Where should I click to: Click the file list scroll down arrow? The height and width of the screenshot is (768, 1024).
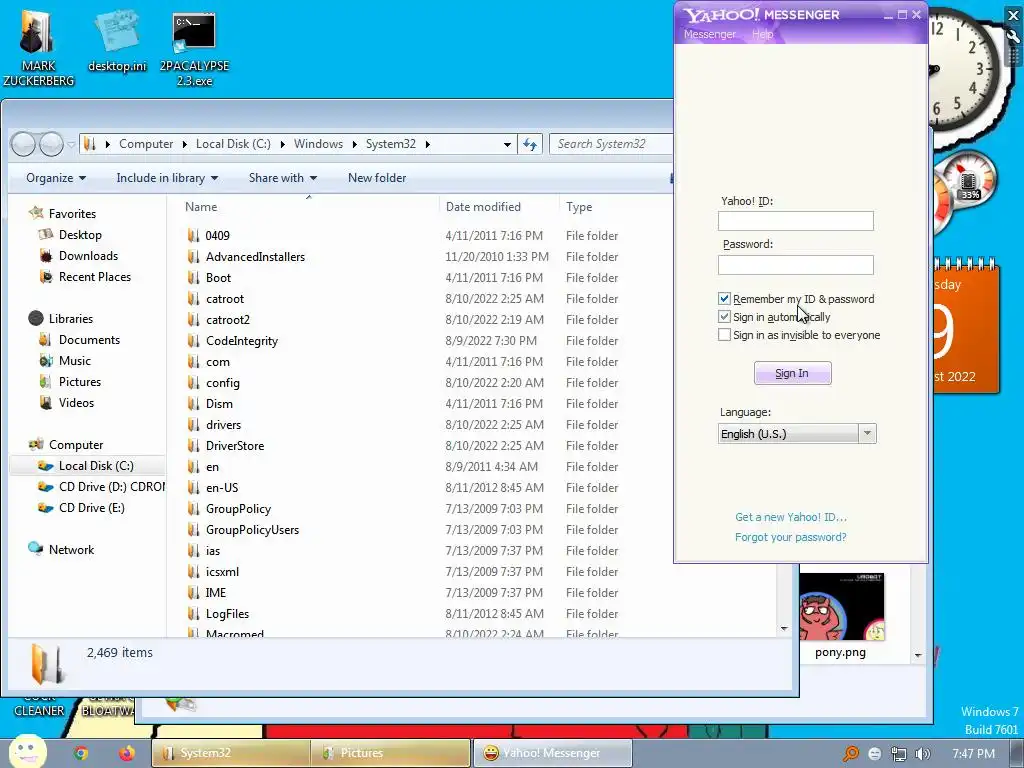784,628
